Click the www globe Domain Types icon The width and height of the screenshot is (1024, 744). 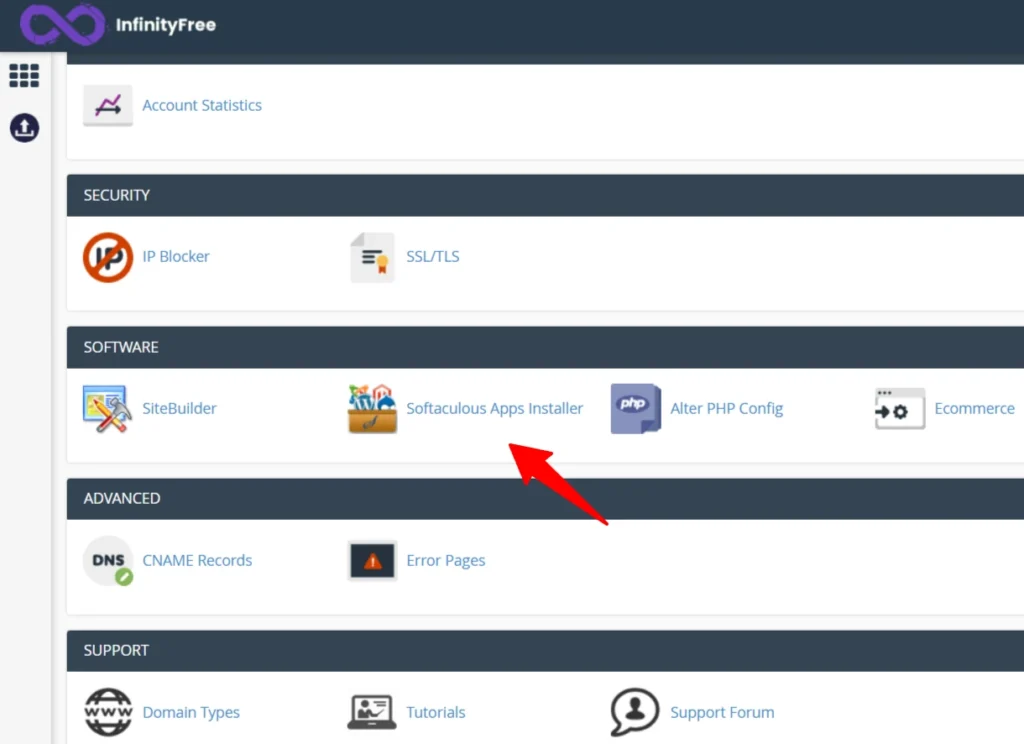tap(108, 712)
